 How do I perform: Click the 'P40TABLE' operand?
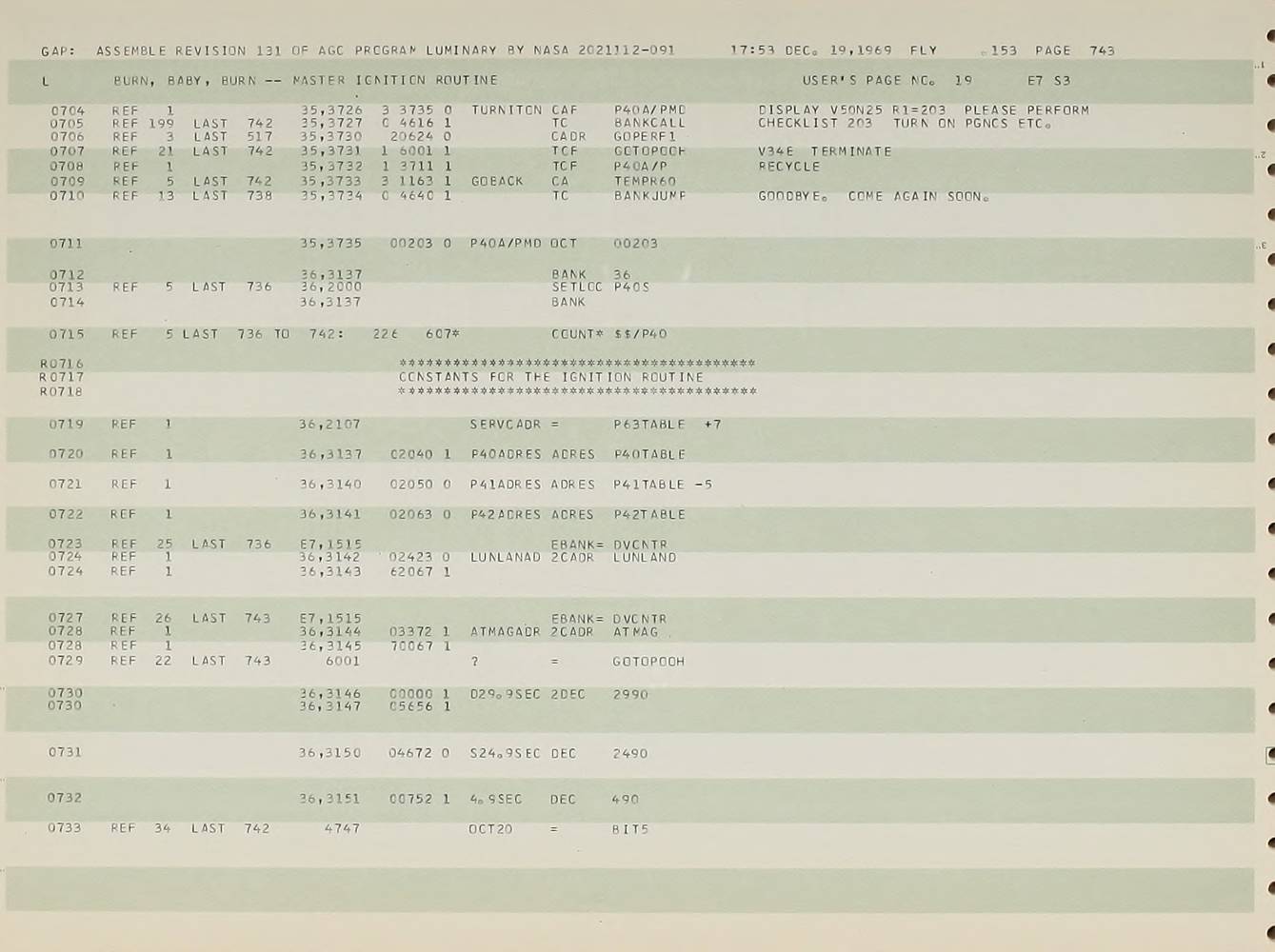pos(650,455)
